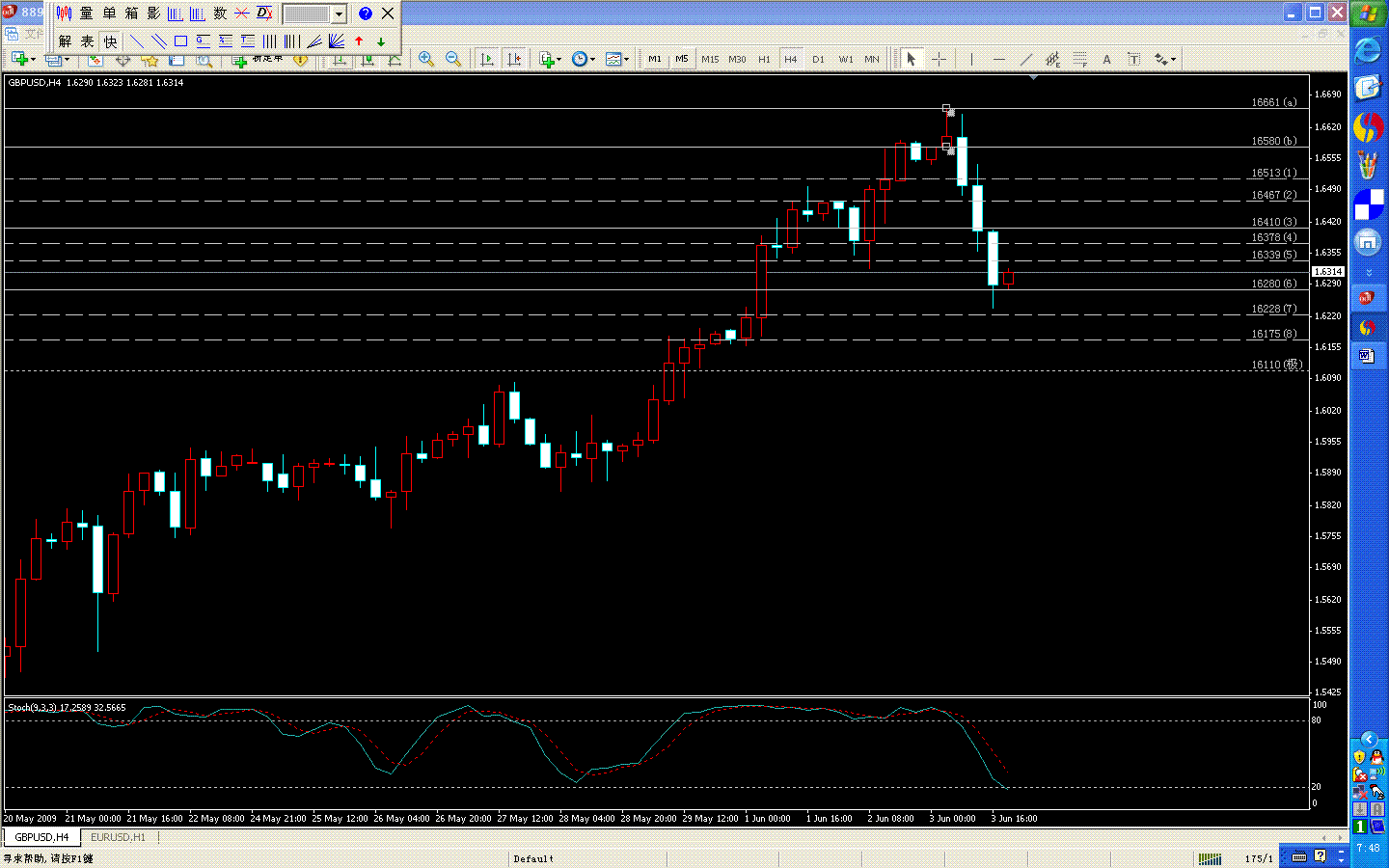Viewport: 1389px width, 868px height.
Task: Select the parallel blue lines drawing tool
Action: click(x=159, y=41)
